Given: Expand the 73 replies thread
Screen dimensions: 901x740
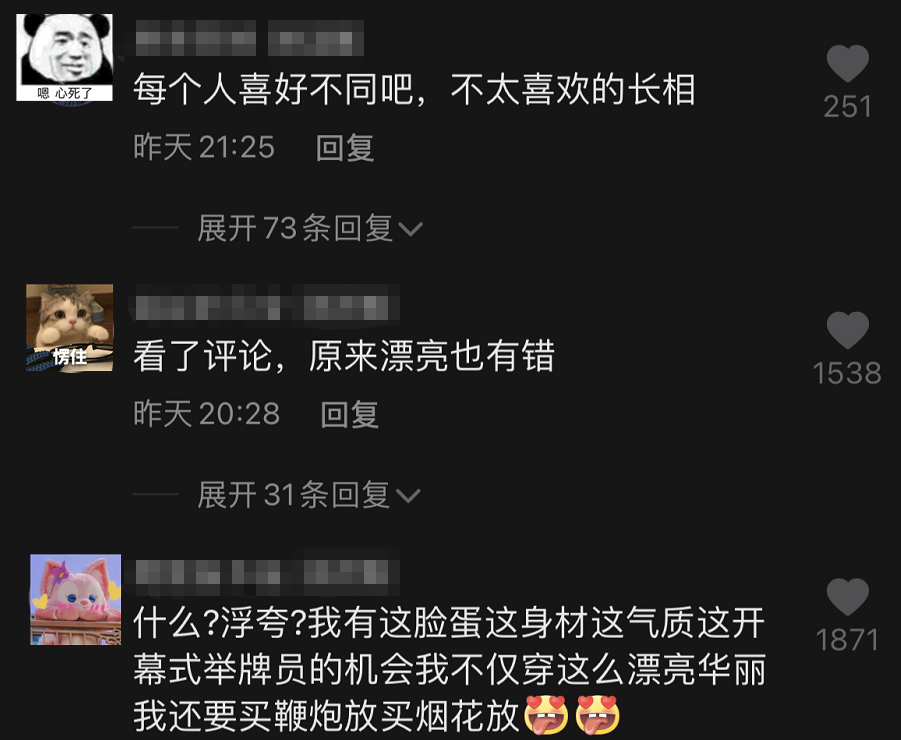Looking at the screenshot, I should tap(310, 228).
